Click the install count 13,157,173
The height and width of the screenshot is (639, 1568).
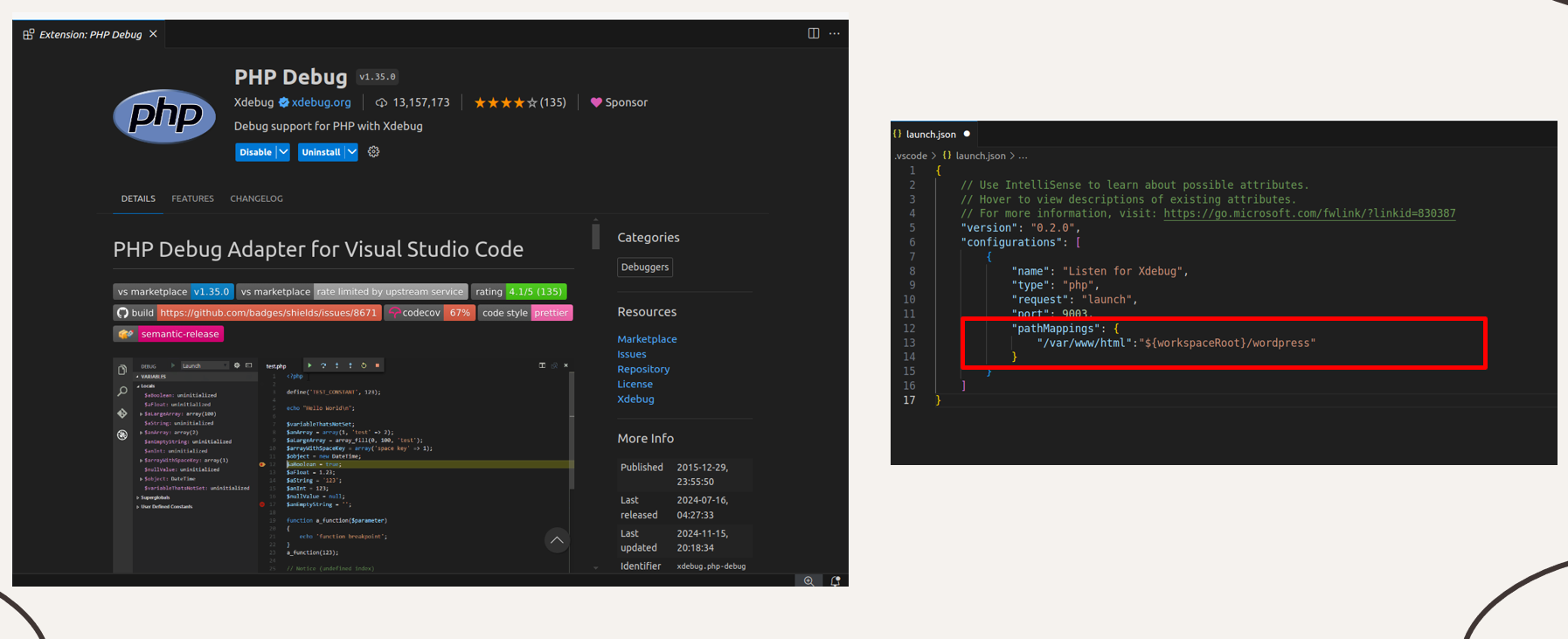pyautogui.click(x=413, y=102)
